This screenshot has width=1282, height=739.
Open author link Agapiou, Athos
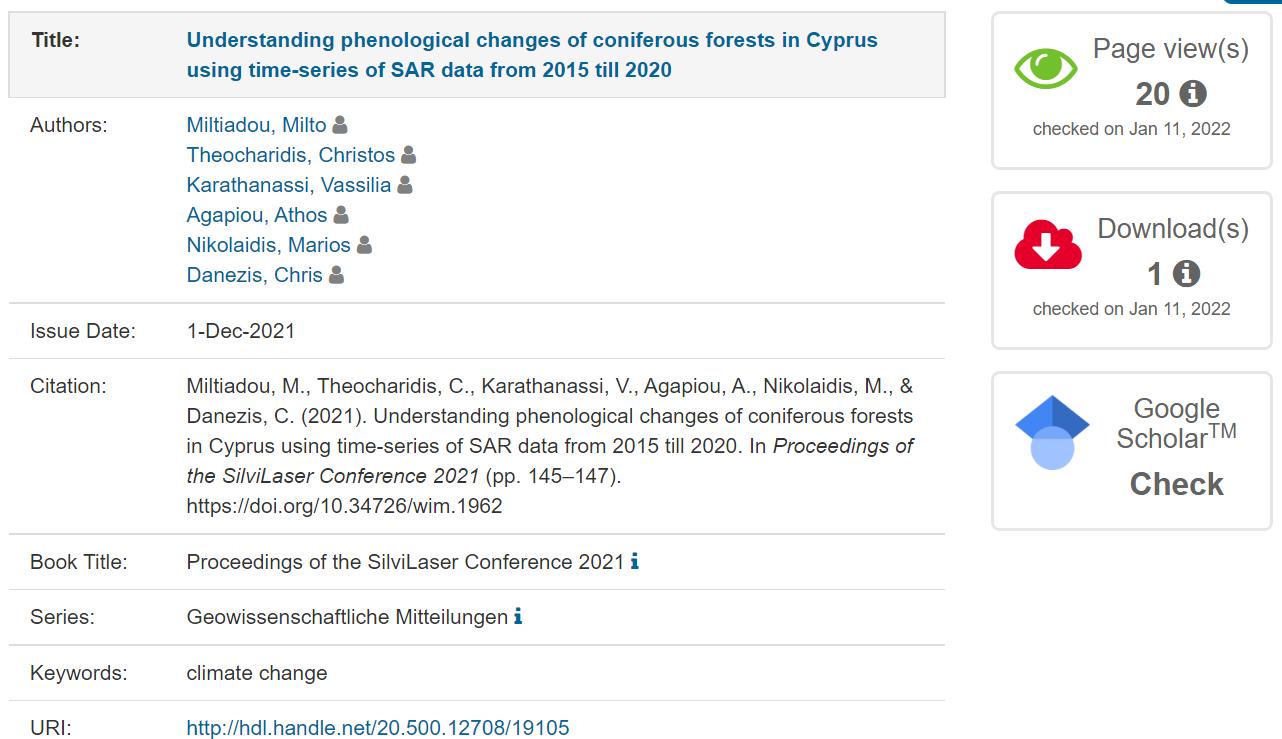click(256, 215)
